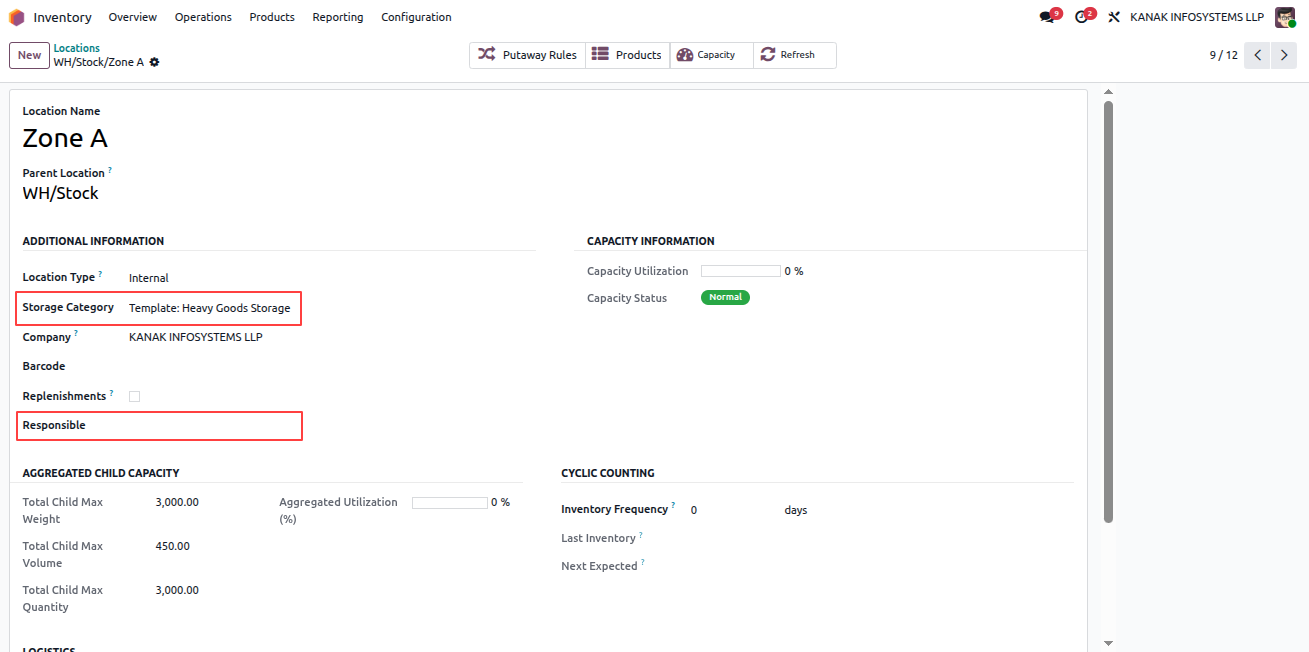This screenshot has height=652, width=1309.
Task: Click the debug tools wrench icon
Action: 1114,17
